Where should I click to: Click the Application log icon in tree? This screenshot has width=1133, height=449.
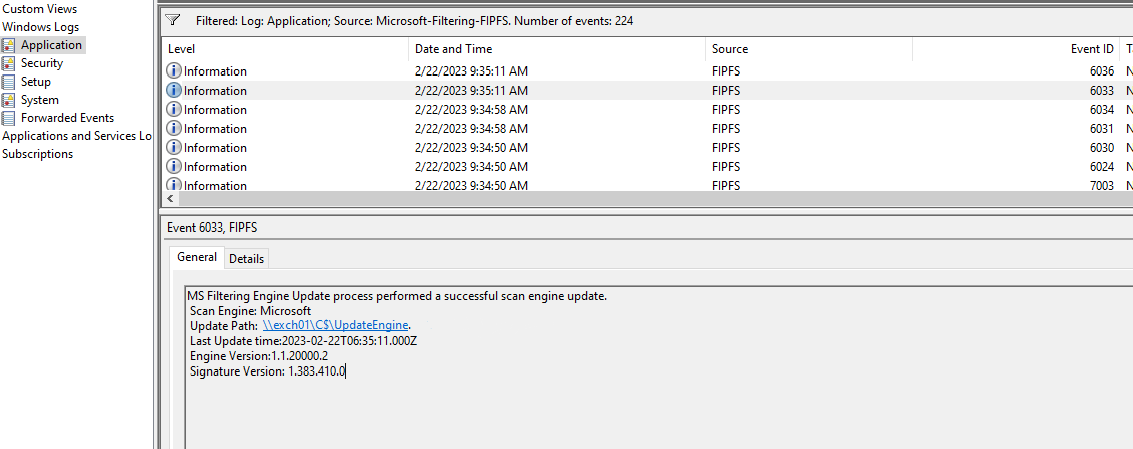click(8, 45)
